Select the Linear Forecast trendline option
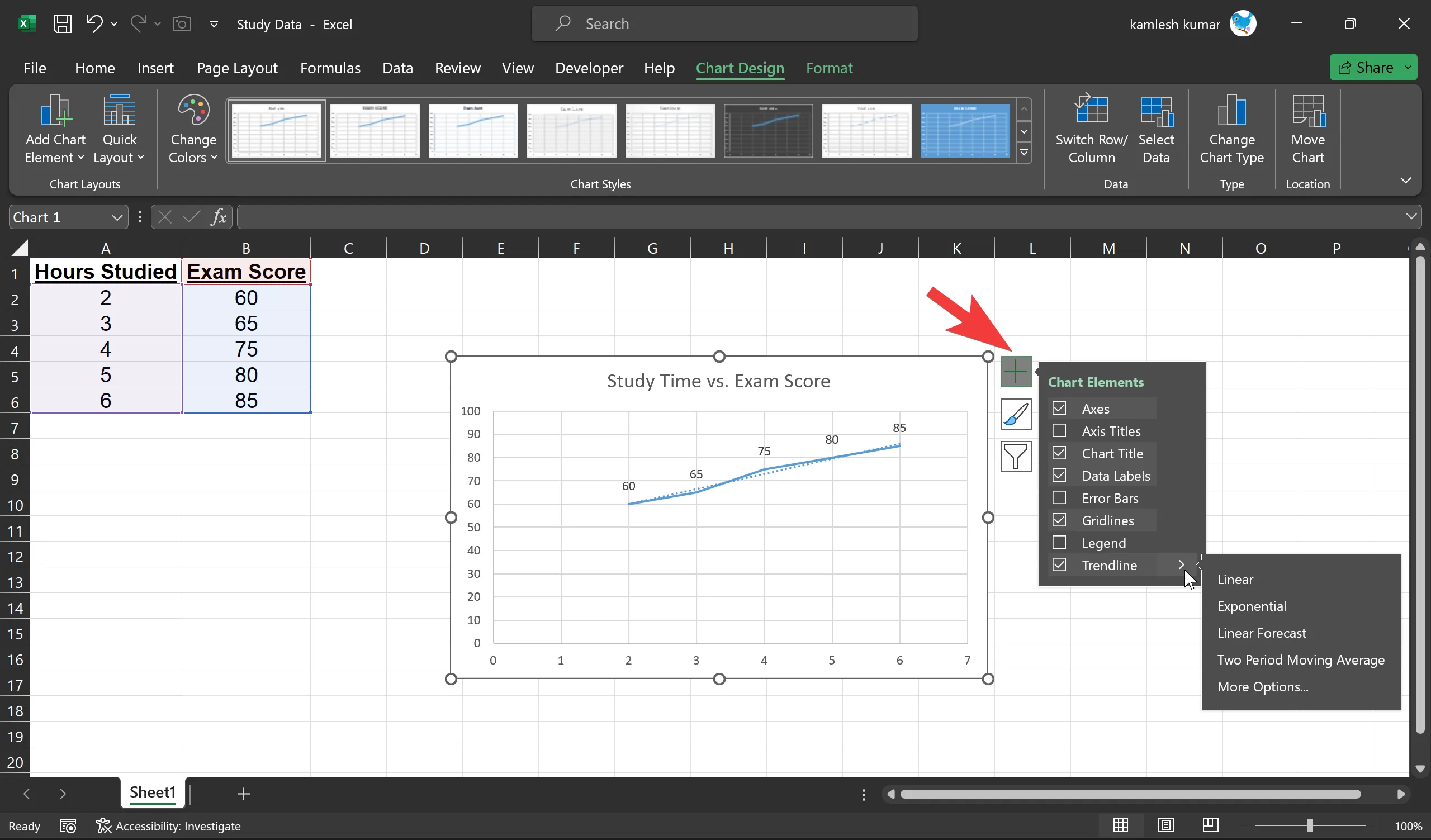The height and width of the screenshot is (840, 1431). tap(1261, 633)
